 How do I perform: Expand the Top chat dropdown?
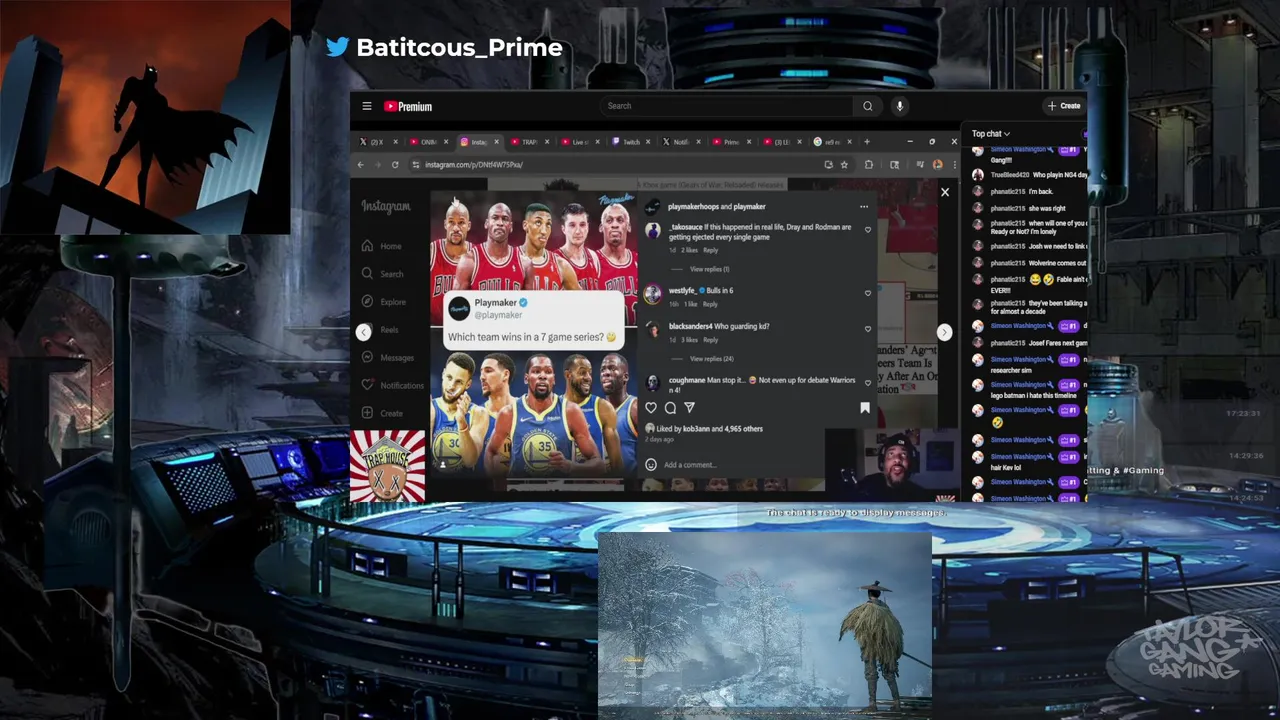(991, 133)
